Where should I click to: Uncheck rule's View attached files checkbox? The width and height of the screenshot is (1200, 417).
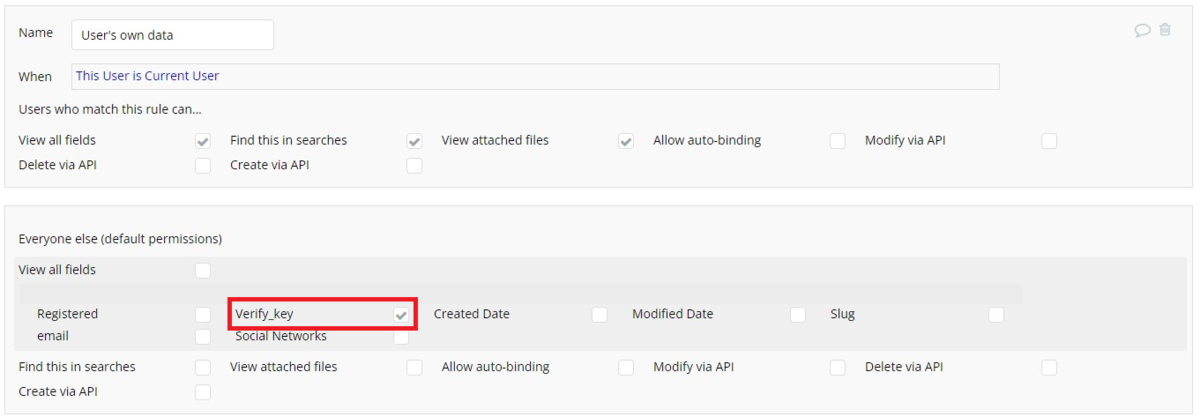tap(626, 141)
